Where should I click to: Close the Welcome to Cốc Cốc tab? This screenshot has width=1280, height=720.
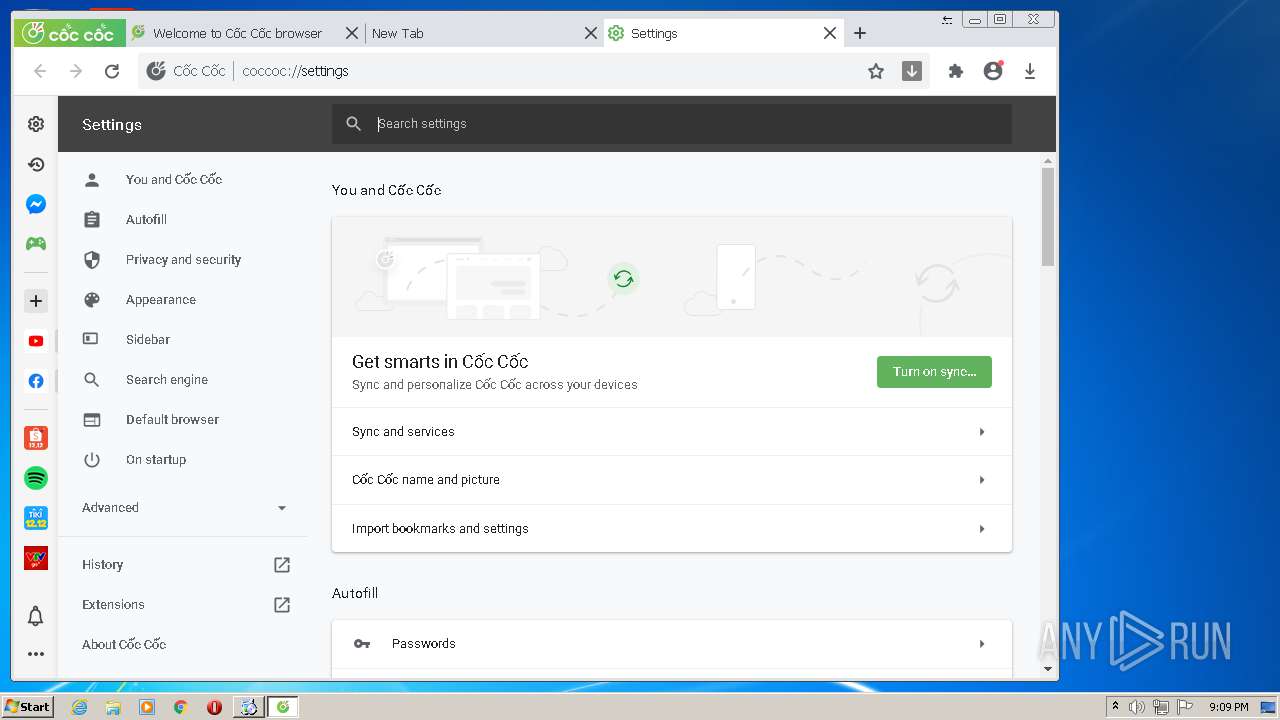click(352, 33)
